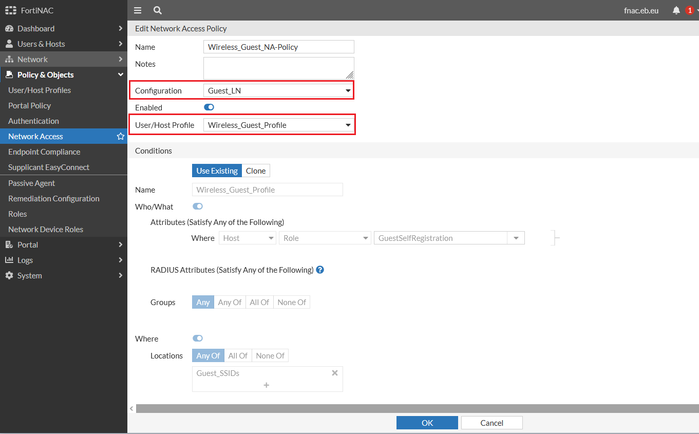
Task: Open the User/Host Profile dropdown
Action: click(x=279, y=125)
